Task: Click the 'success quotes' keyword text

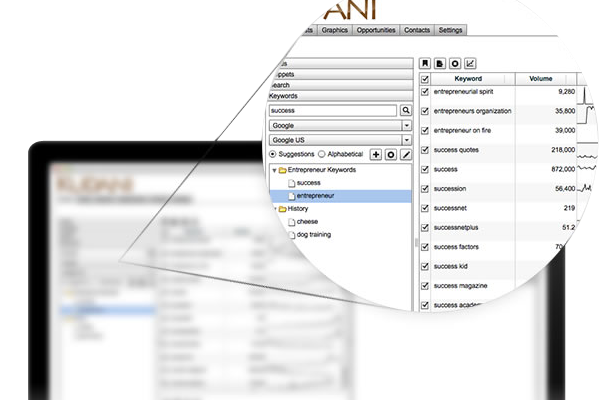Action: [x=456, y=150]
